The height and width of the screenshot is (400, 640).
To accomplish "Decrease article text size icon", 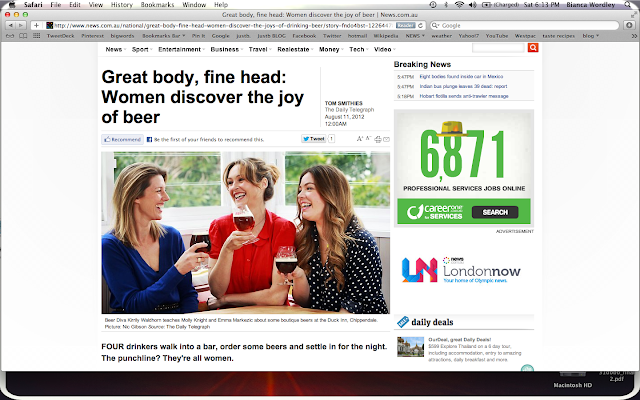I will (x=368, y=138).
